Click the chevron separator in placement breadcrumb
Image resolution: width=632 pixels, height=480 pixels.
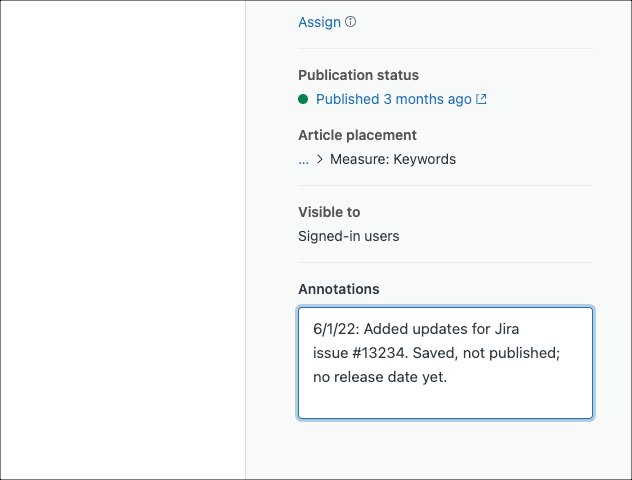319,159
